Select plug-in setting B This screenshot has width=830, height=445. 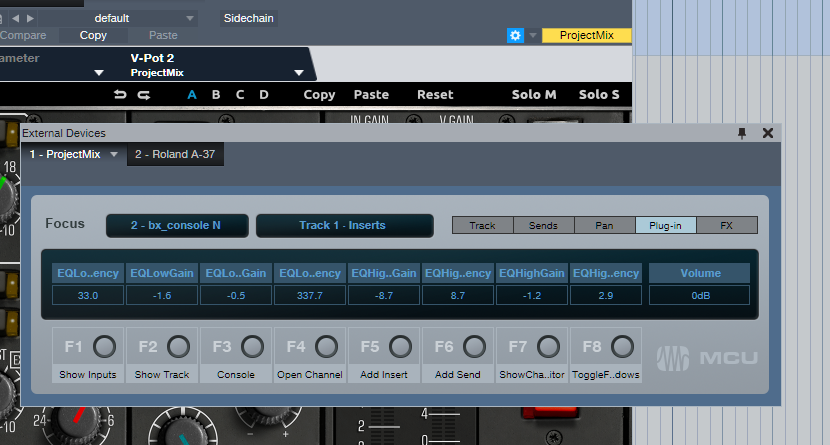(x=216, y=95)
